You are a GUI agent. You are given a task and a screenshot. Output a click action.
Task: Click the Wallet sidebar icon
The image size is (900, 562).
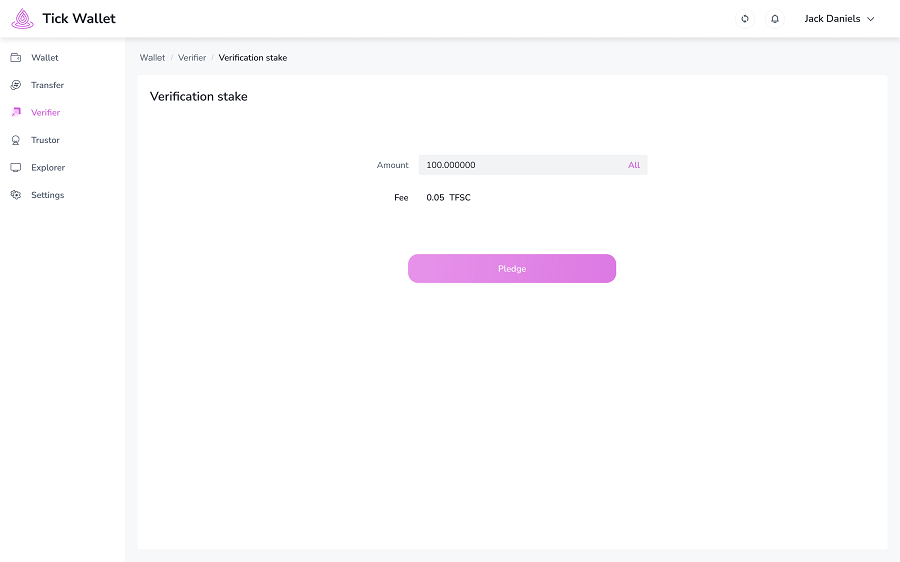(16, 57)
